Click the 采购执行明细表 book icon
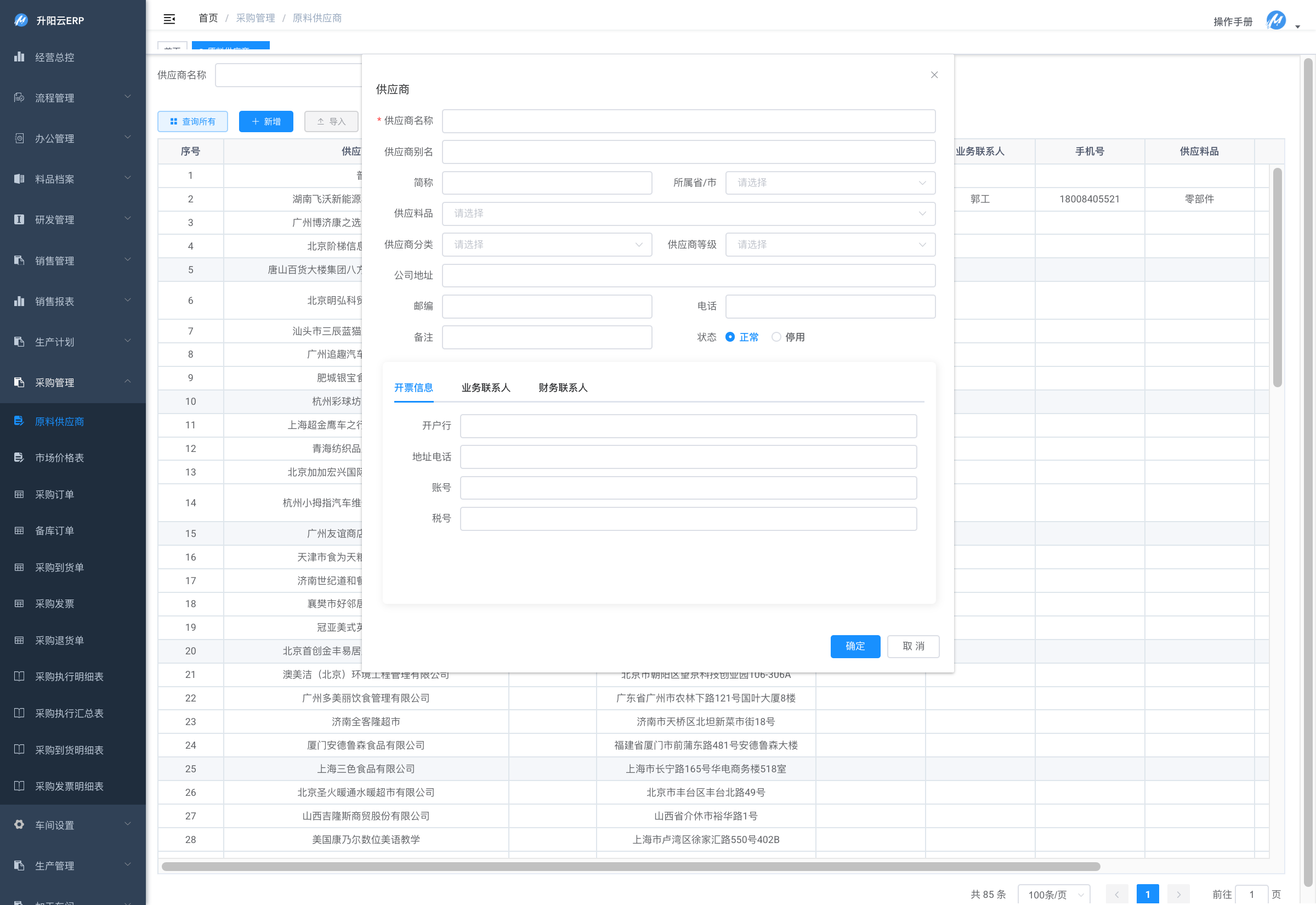Viewport: 1316px width, 905px height. pyautogui.click(x=19, y=676)
